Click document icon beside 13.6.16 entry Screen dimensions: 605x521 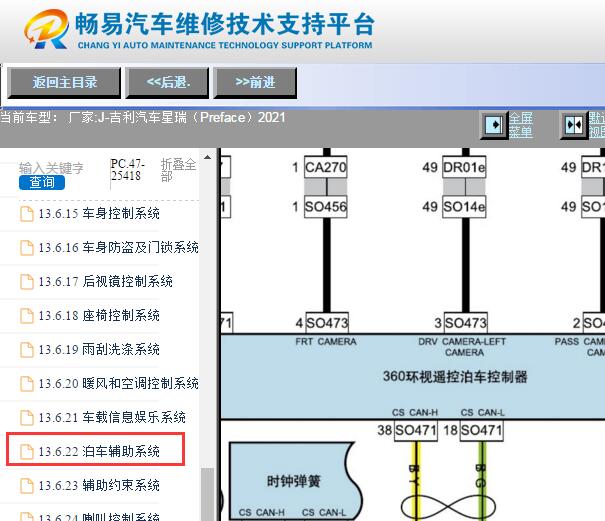(27, 248)
